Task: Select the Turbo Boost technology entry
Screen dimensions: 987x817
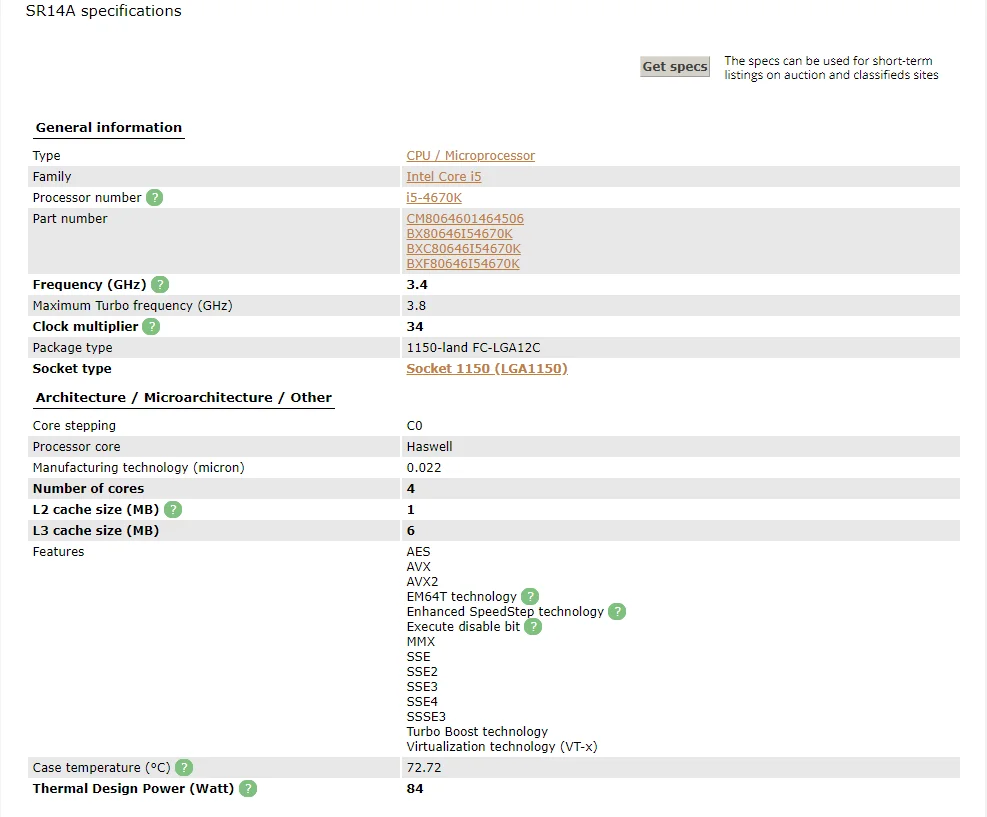Action: point(477,732)
